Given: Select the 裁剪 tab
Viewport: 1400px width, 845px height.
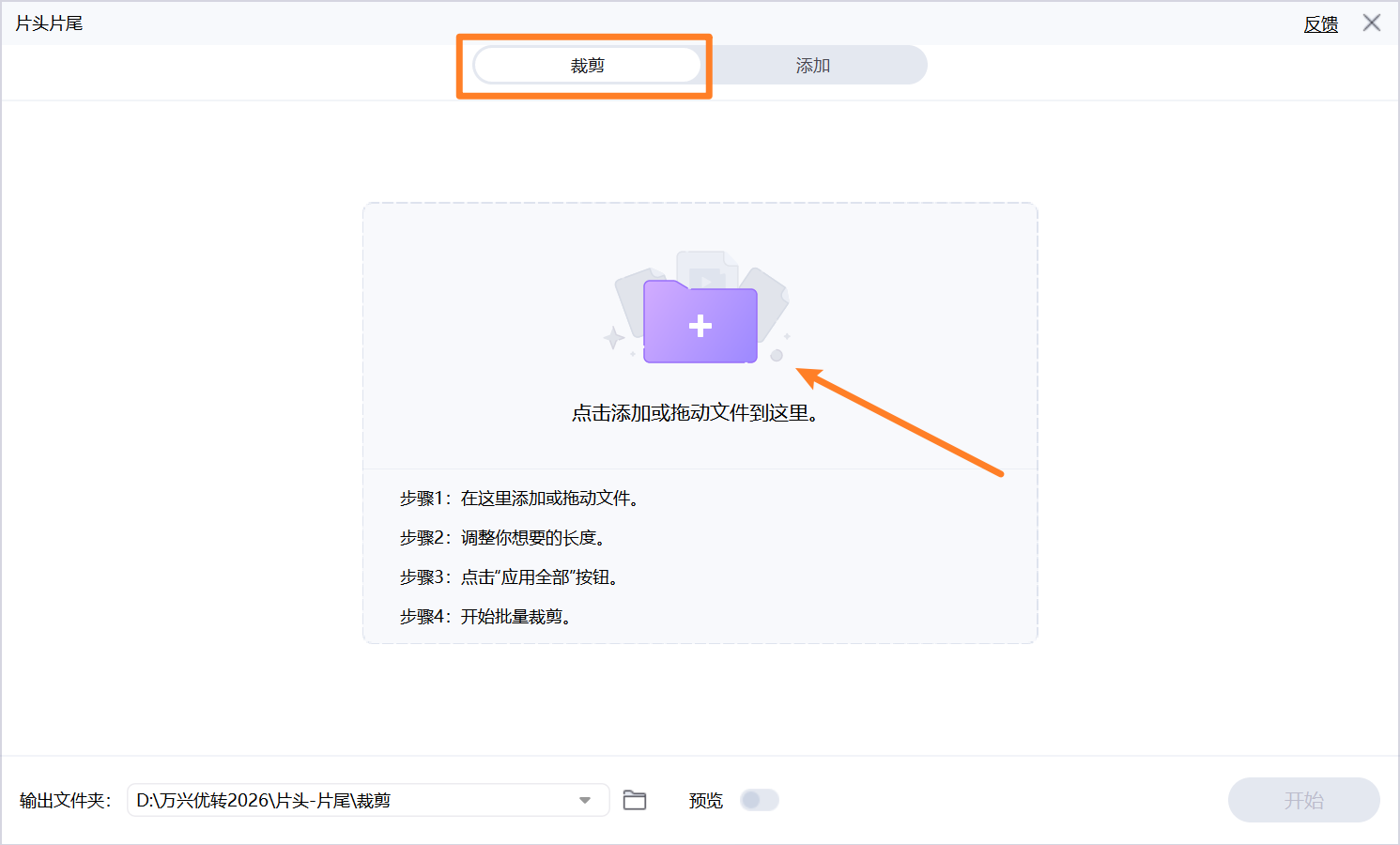Looking at the screenshot, I should click(587, 64).
